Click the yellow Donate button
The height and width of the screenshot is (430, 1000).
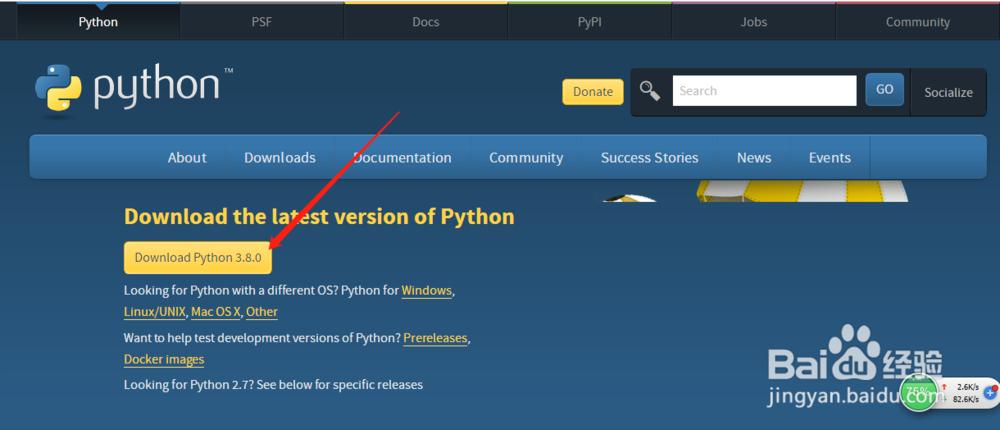(x=593, y=91)
